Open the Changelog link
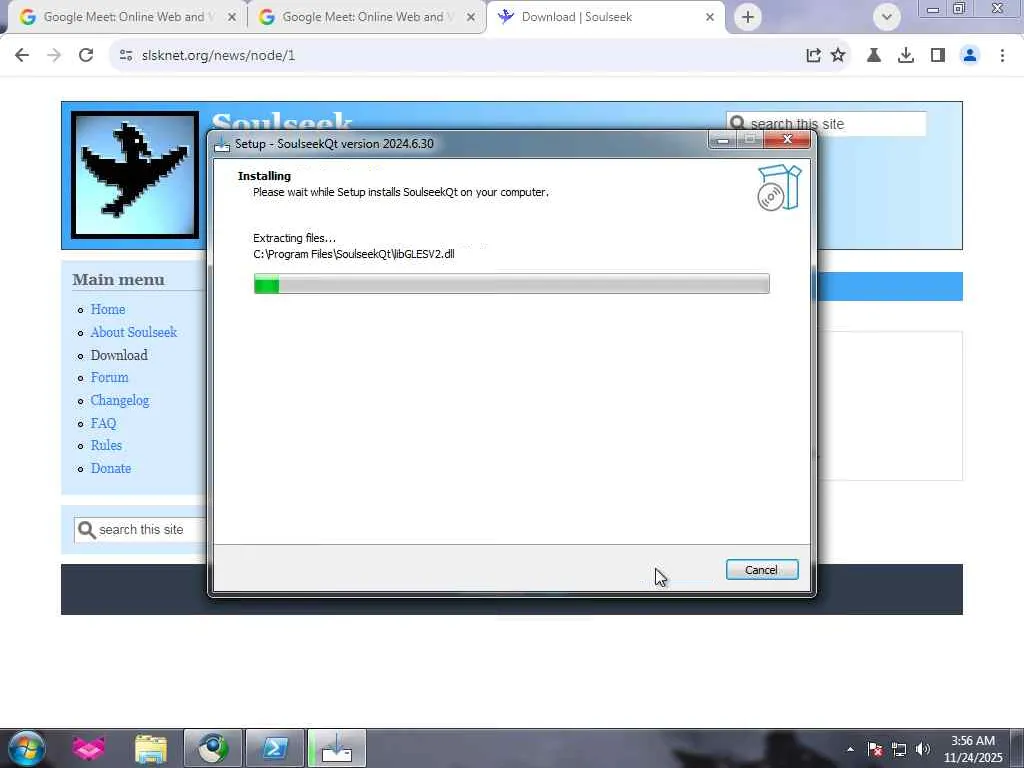Image resolution: width=1024 pixels, height=768 pixels. 120,400
